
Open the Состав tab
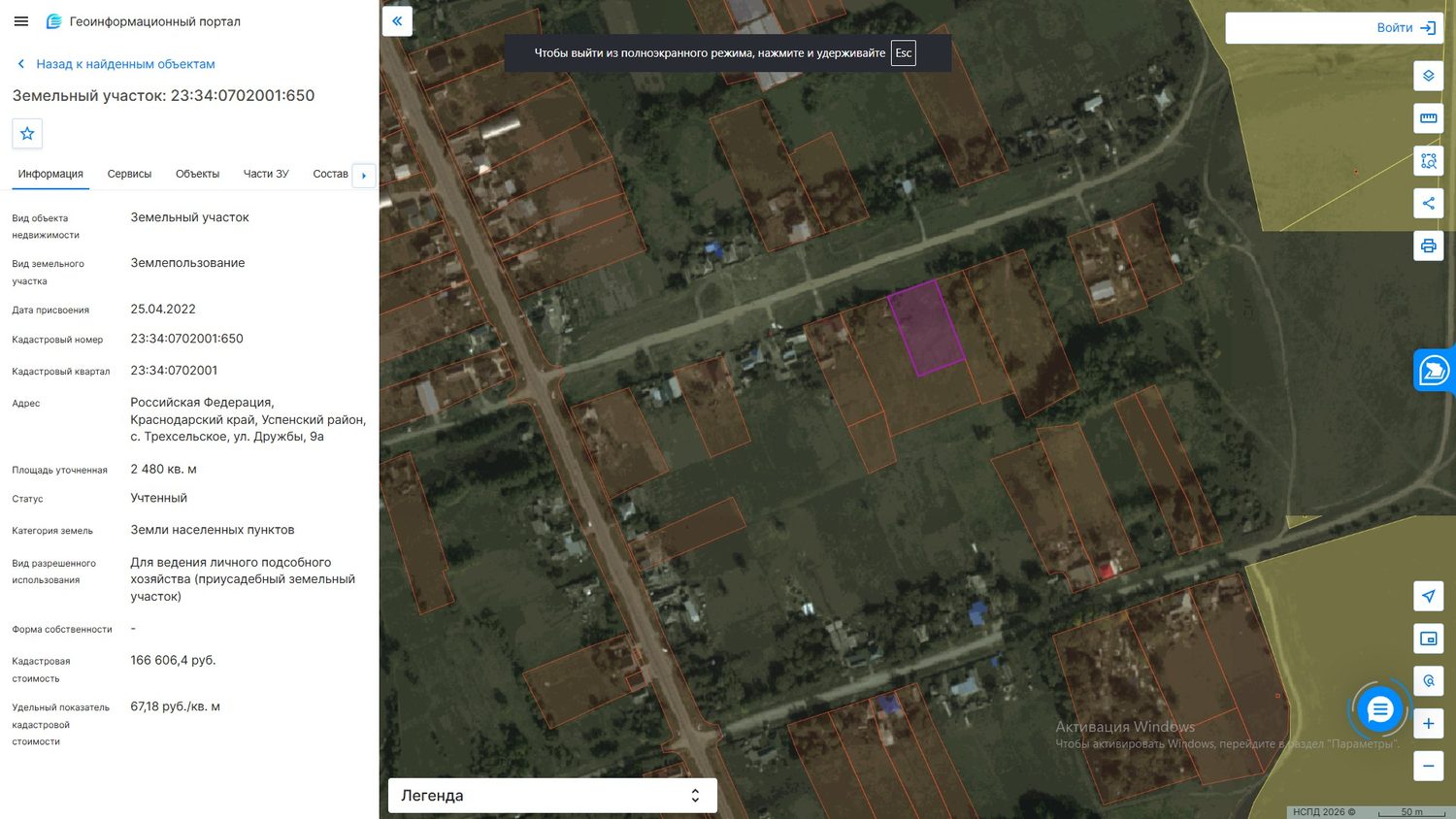[x=330, y=175]
